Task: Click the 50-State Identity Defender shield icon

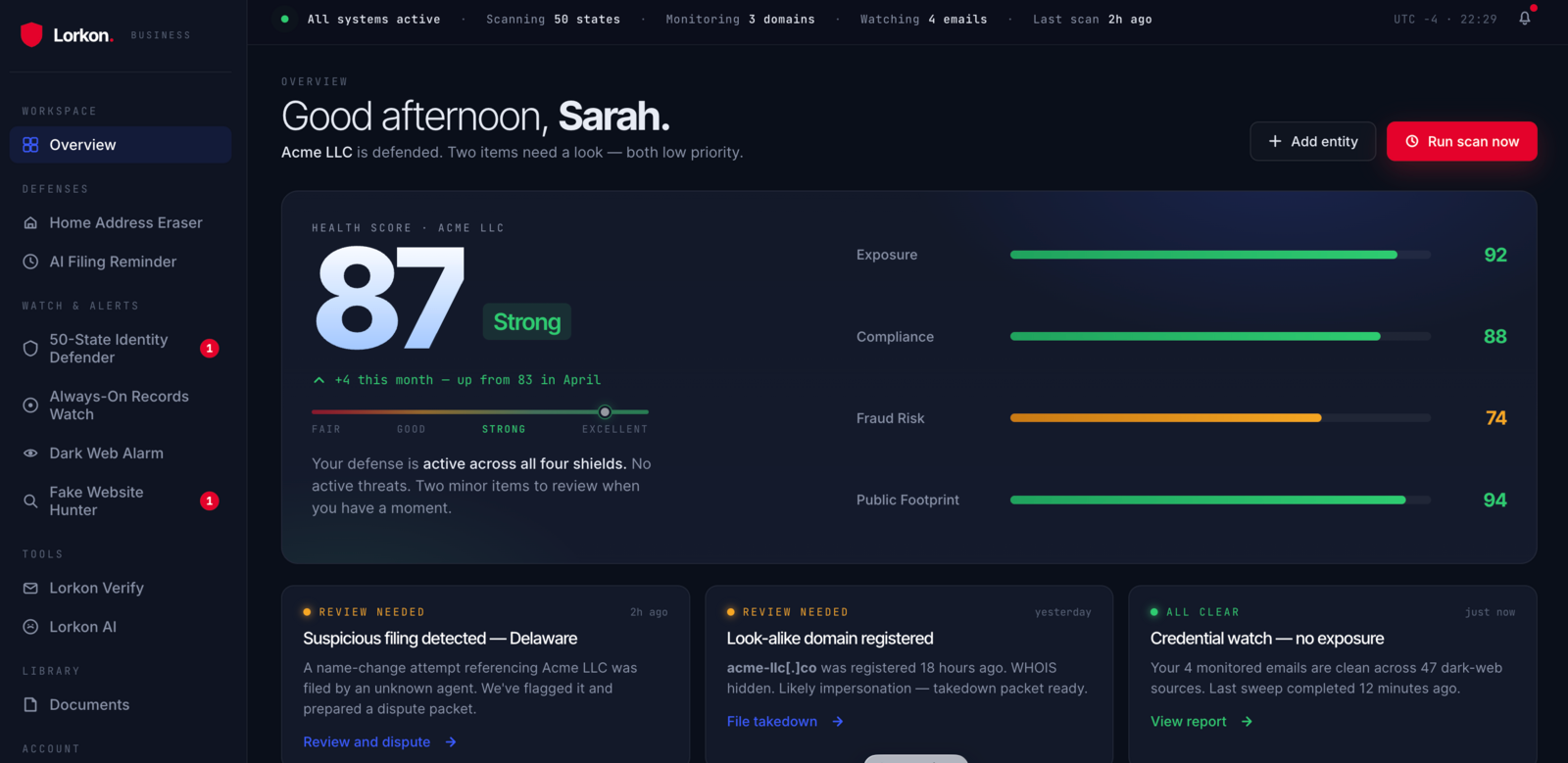Action: (30, 349)
